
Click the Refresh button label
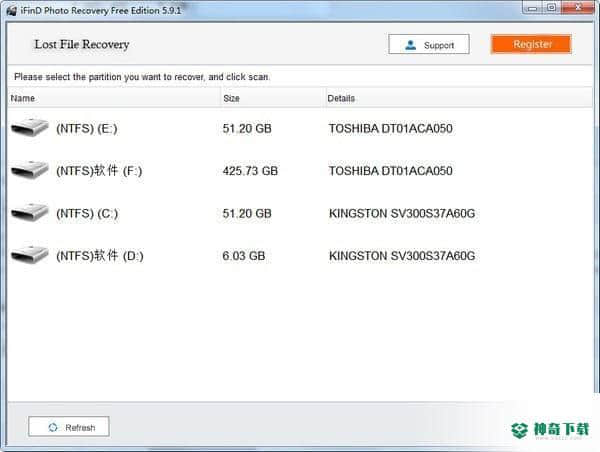tap(80, 428)
